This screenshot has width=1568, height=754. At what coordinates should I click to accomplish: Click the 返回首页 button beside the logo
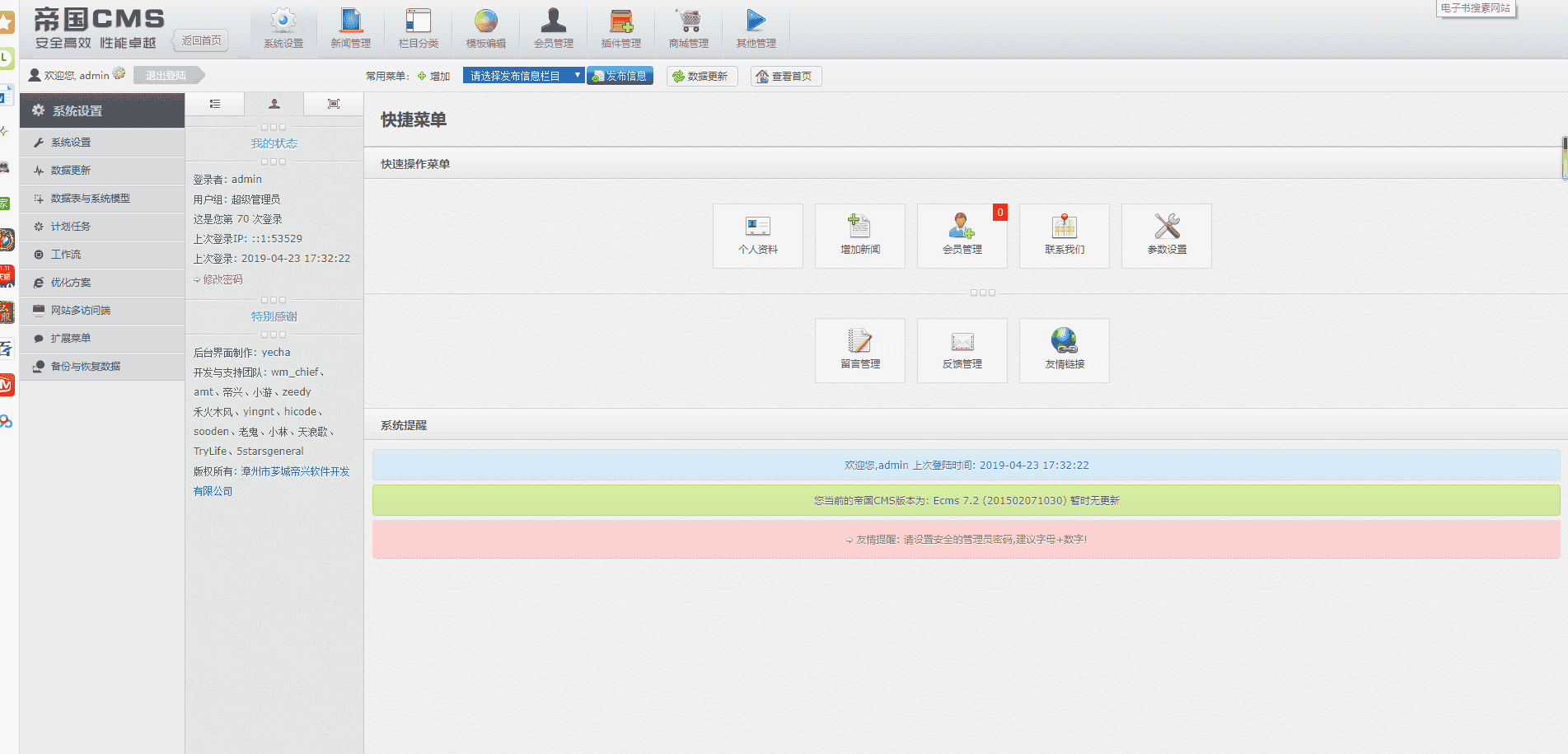coord(200,40)
